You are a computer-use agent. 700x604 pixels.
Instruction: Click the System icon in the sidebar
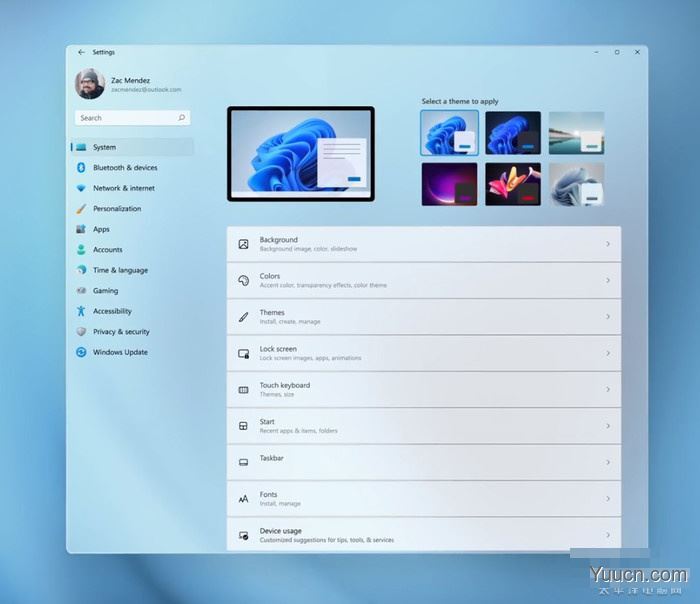tap(81, 147)
